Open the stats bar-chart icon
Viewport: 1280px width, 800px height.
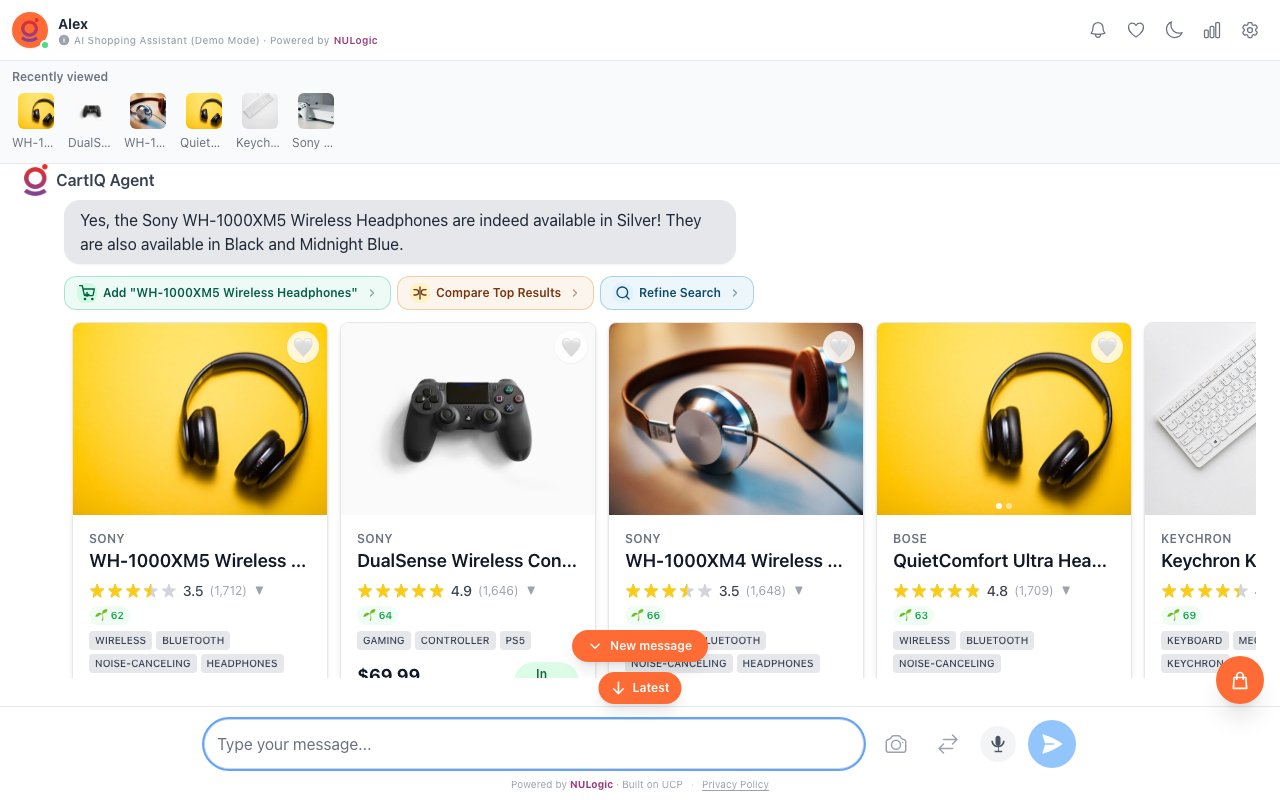tap(1212, 30)
